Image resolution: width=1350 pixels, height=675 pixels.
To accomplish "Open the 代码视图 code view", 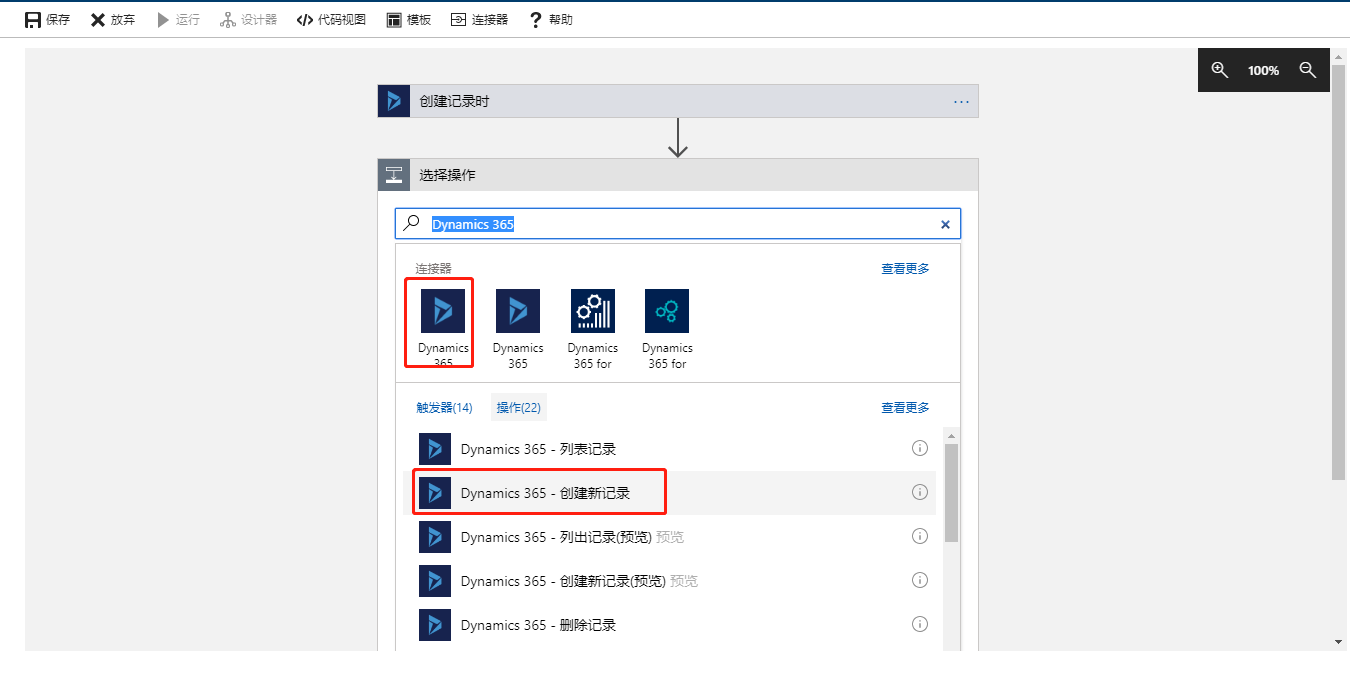I will [331, 19].
